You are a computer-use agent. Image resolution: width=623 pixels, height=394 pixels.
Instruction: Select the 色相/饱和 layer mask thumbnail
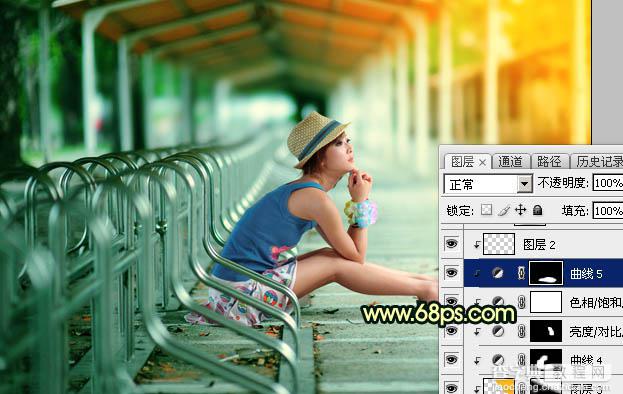(546, 302)
